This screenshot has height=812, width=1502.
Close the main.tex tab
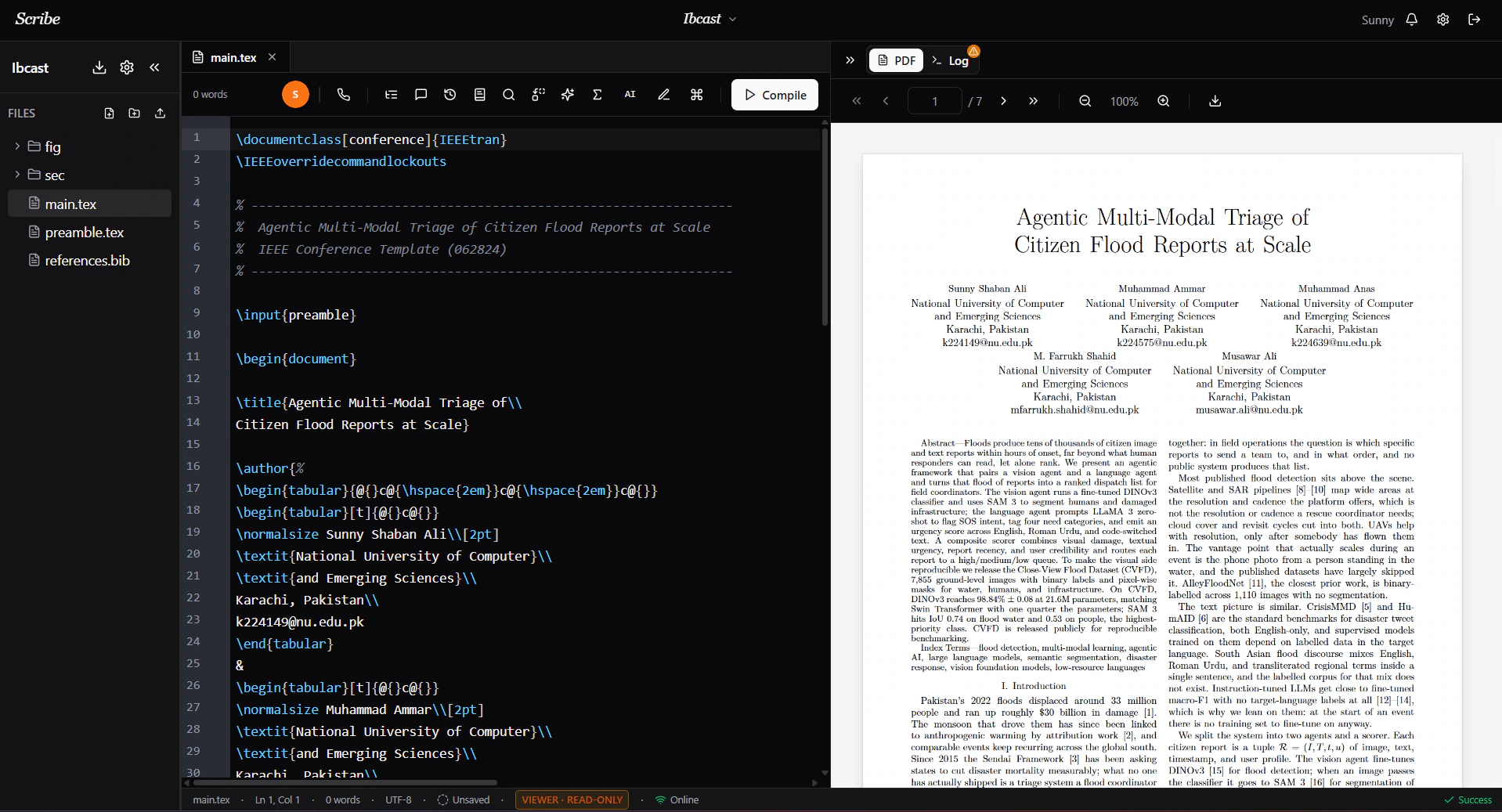pyautogui.click(x=272, y=57)
